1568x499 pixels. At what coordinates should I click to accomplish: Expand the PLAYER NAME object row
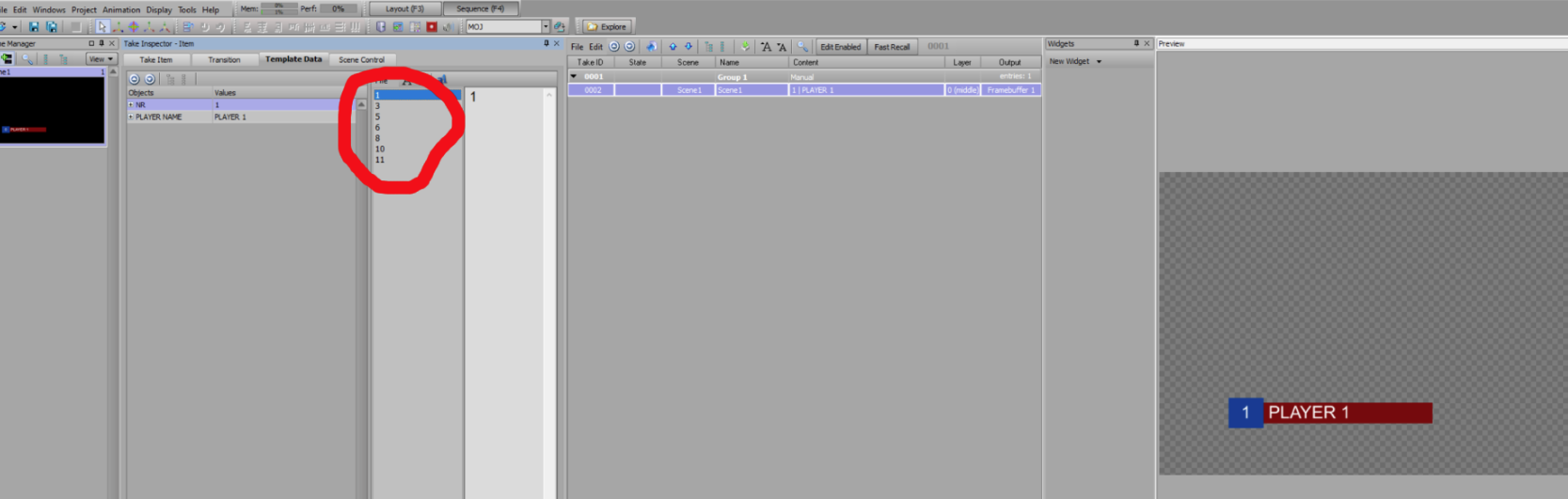click(x=131, y=117)
